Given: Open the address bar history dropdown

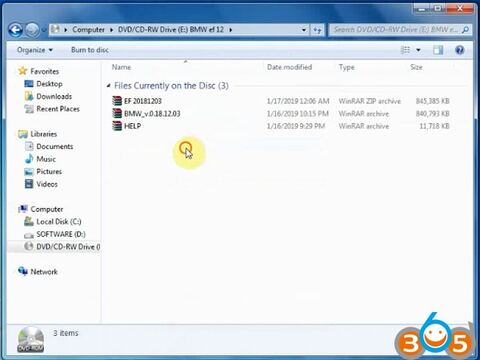Looking at the screenshot, I should click(304, 30).
